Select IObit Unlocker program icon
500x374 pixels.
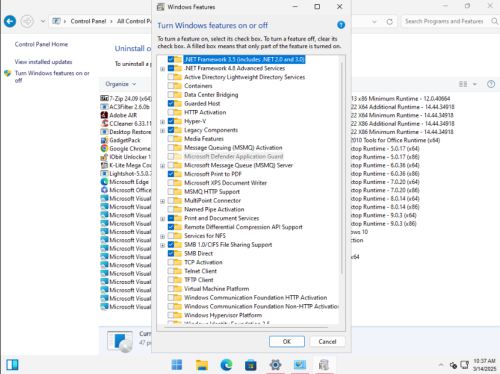pyautogui.click(x=104, y=157)
